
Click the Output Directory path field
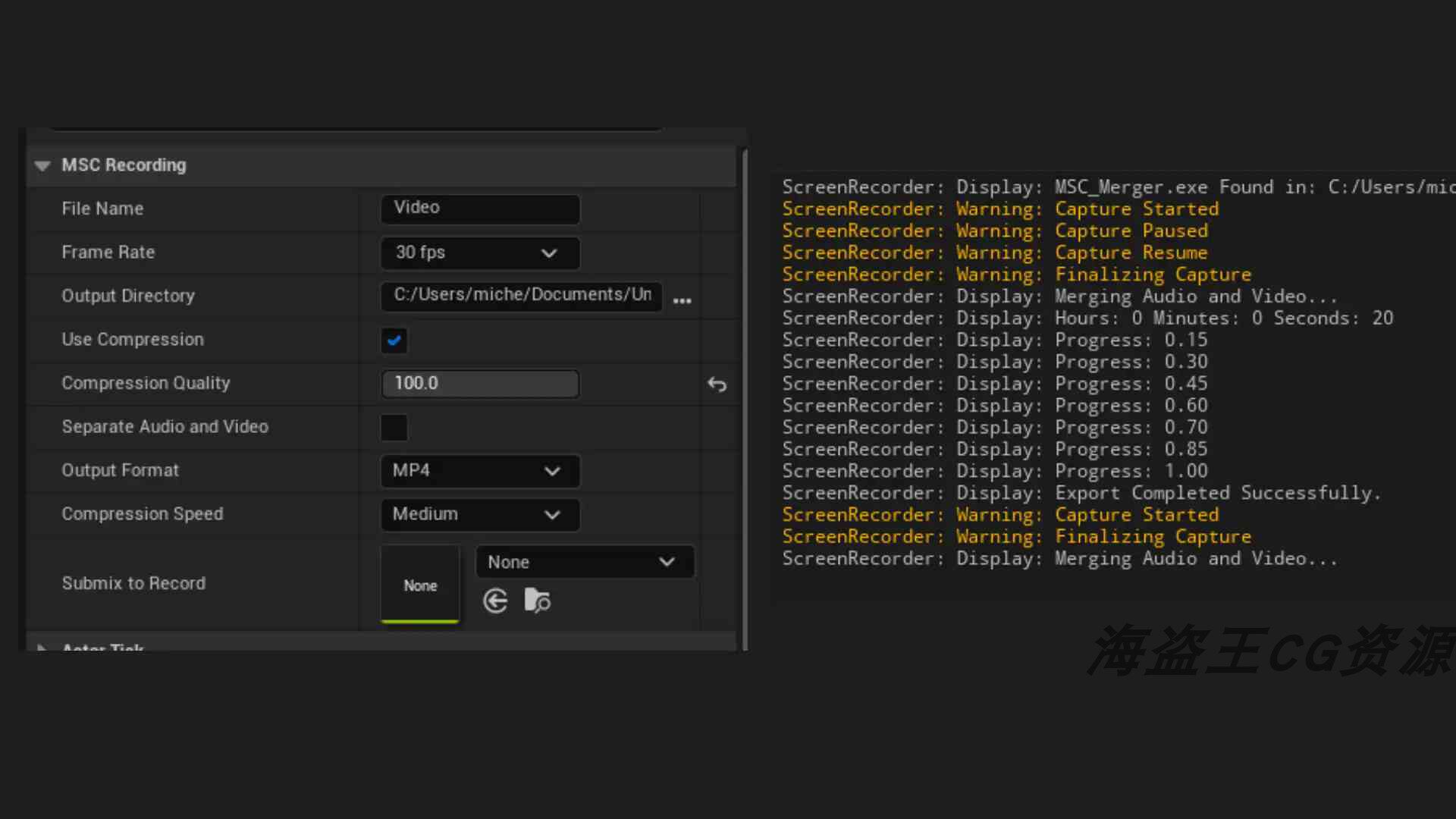(522, 296)
